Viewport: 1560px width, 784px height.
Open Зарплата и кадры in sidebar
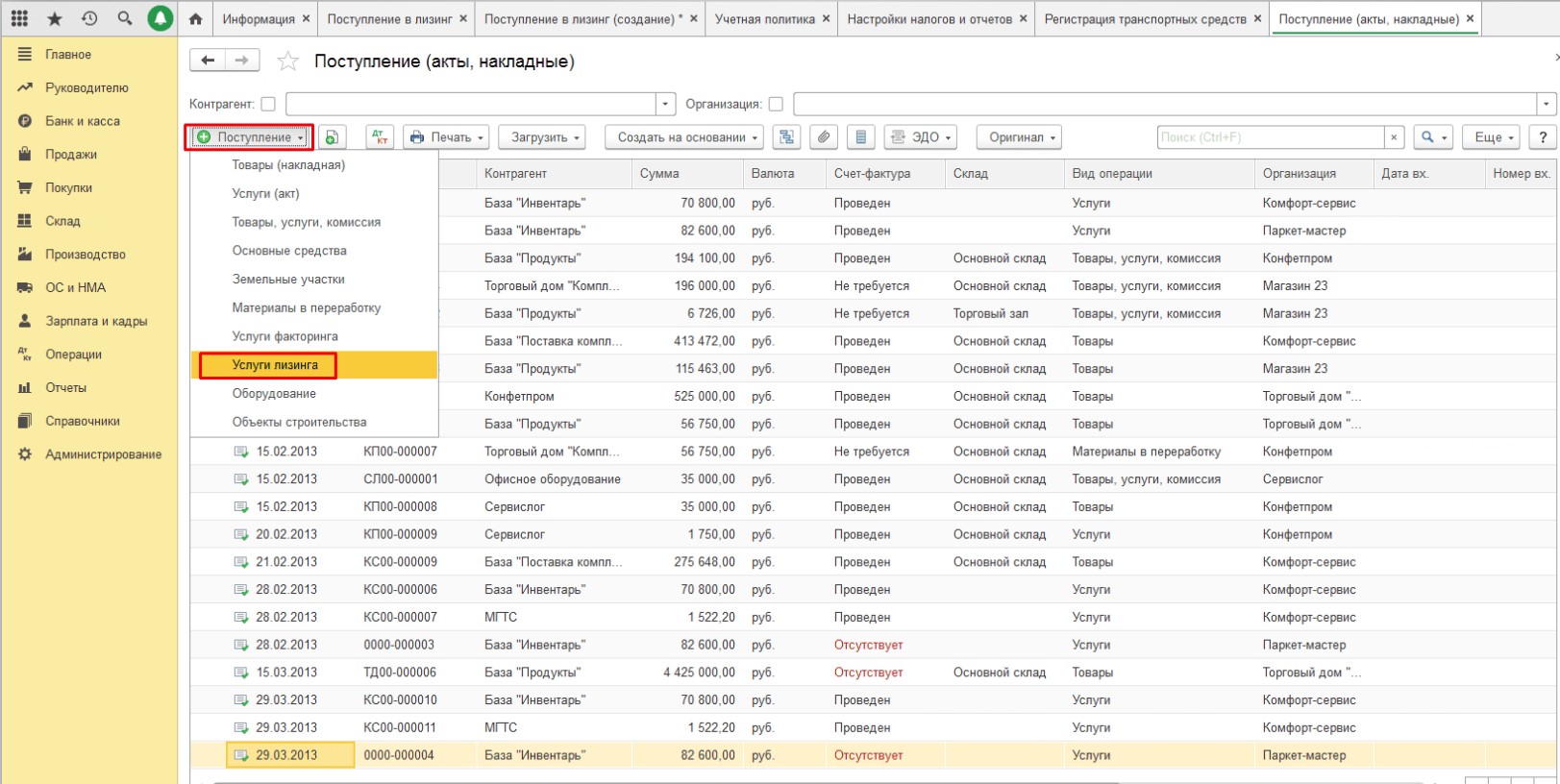coord(96,321)
